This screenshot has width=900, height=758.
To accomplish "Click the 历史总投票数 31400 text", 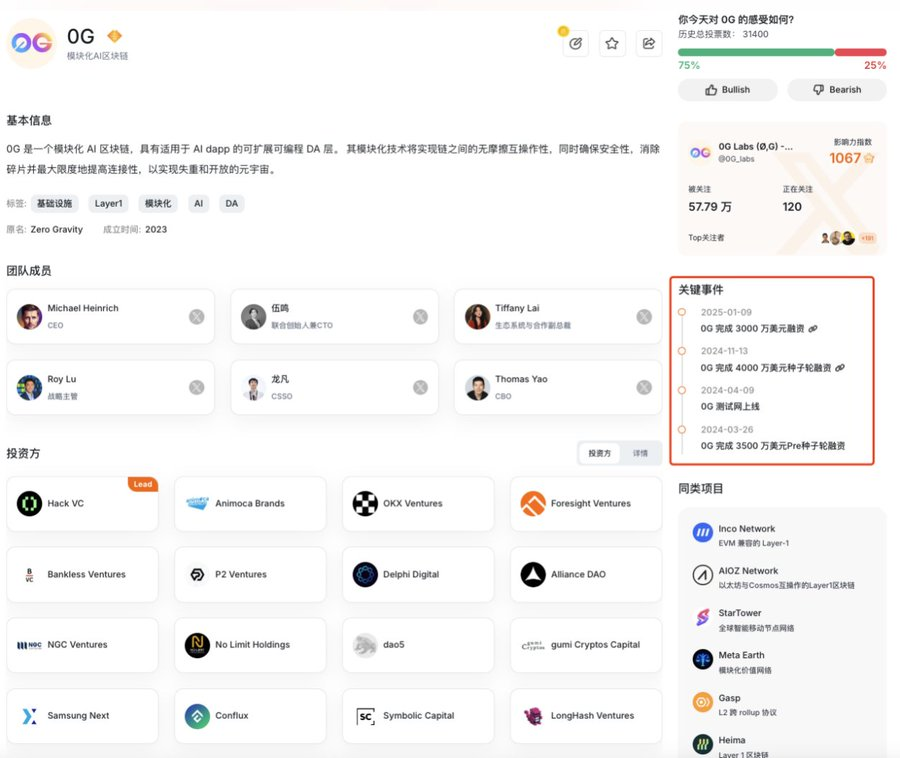I will pos(723,34).
